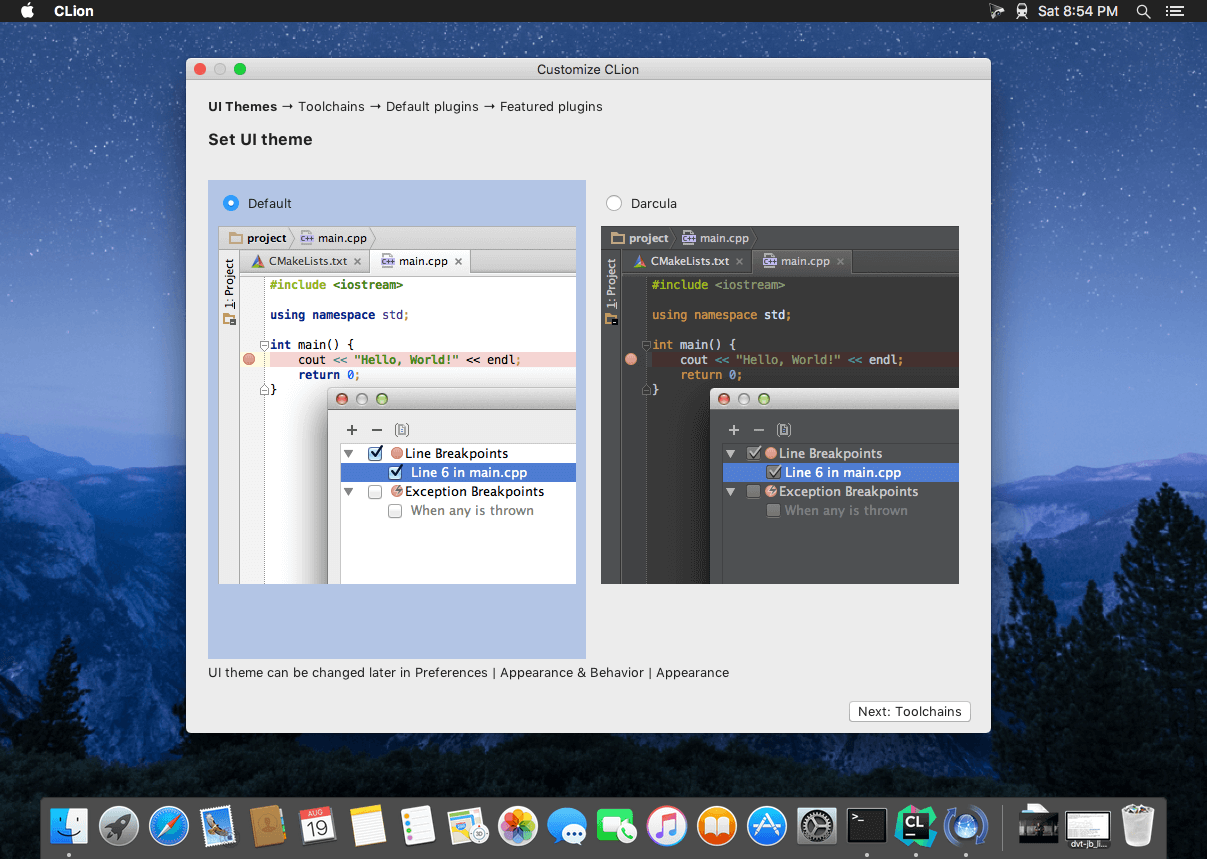Click the green zoom button of Customize CLion
The width and height of the screenshot is (1207, 859).
coord(240,69)
